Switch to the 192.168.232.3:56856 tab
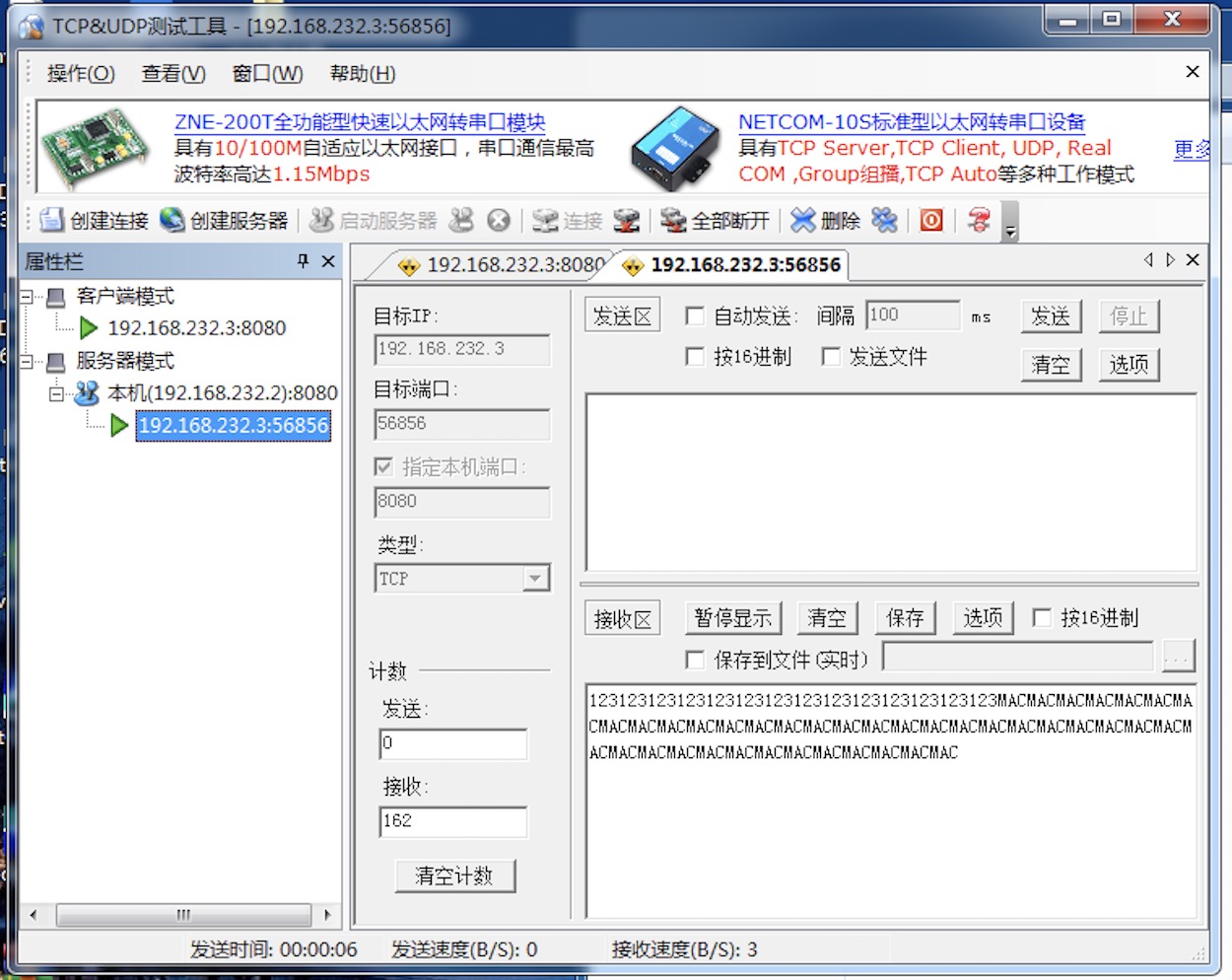 click(733, 264)
